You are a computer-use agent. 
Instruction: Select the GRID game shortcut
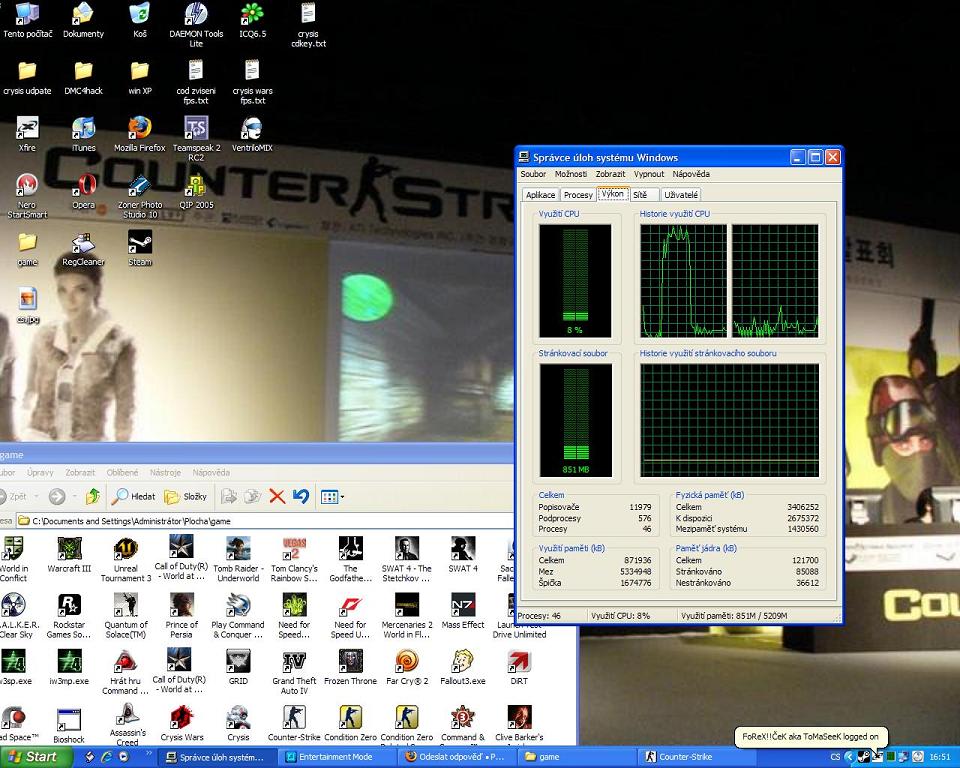click(x=238, y=667)
